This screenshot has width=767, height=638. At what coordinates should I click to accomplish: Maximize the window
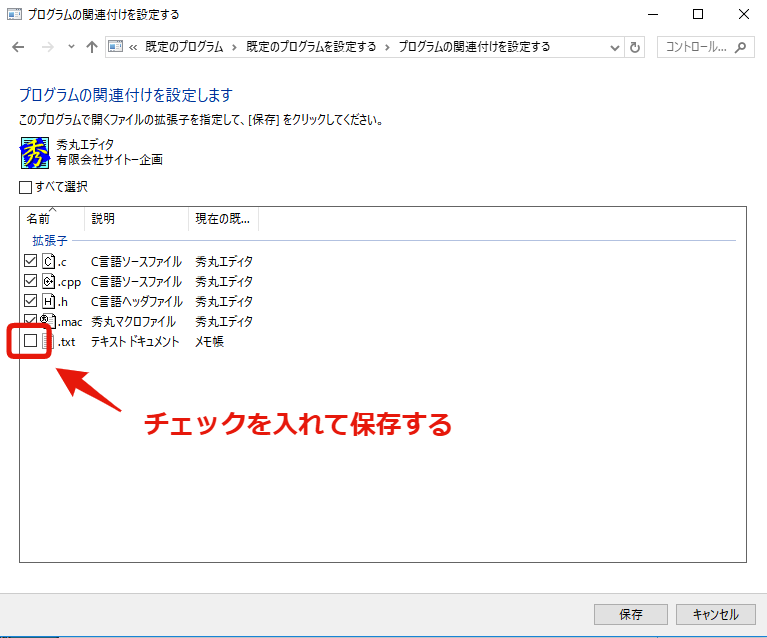point(698,14)
